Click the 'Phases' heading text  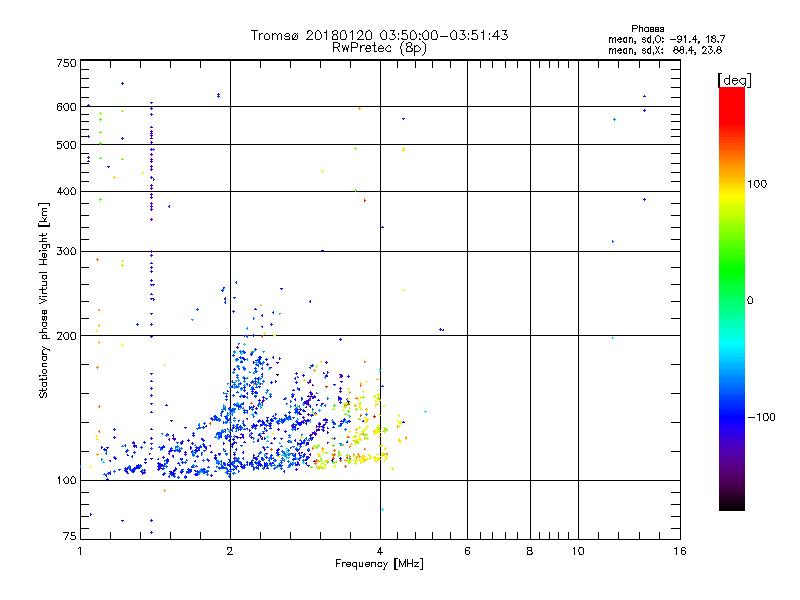[647, 29]
